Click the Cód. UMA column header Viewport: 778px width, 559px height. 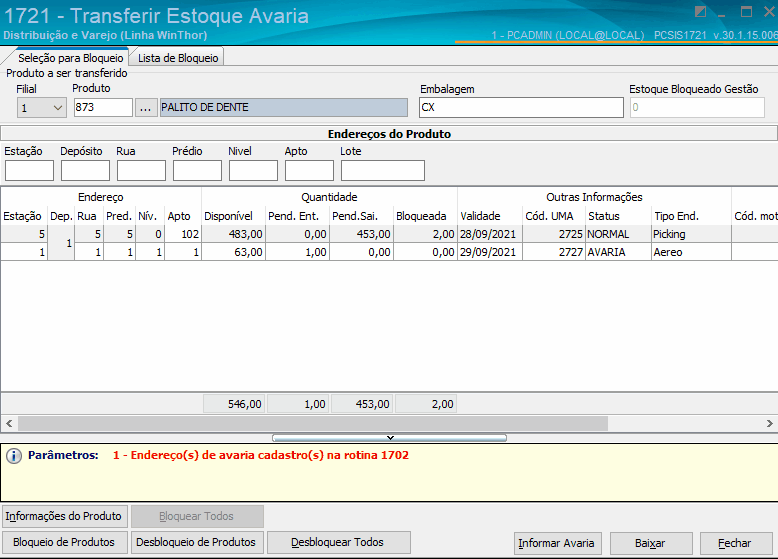tap(553, 216)
